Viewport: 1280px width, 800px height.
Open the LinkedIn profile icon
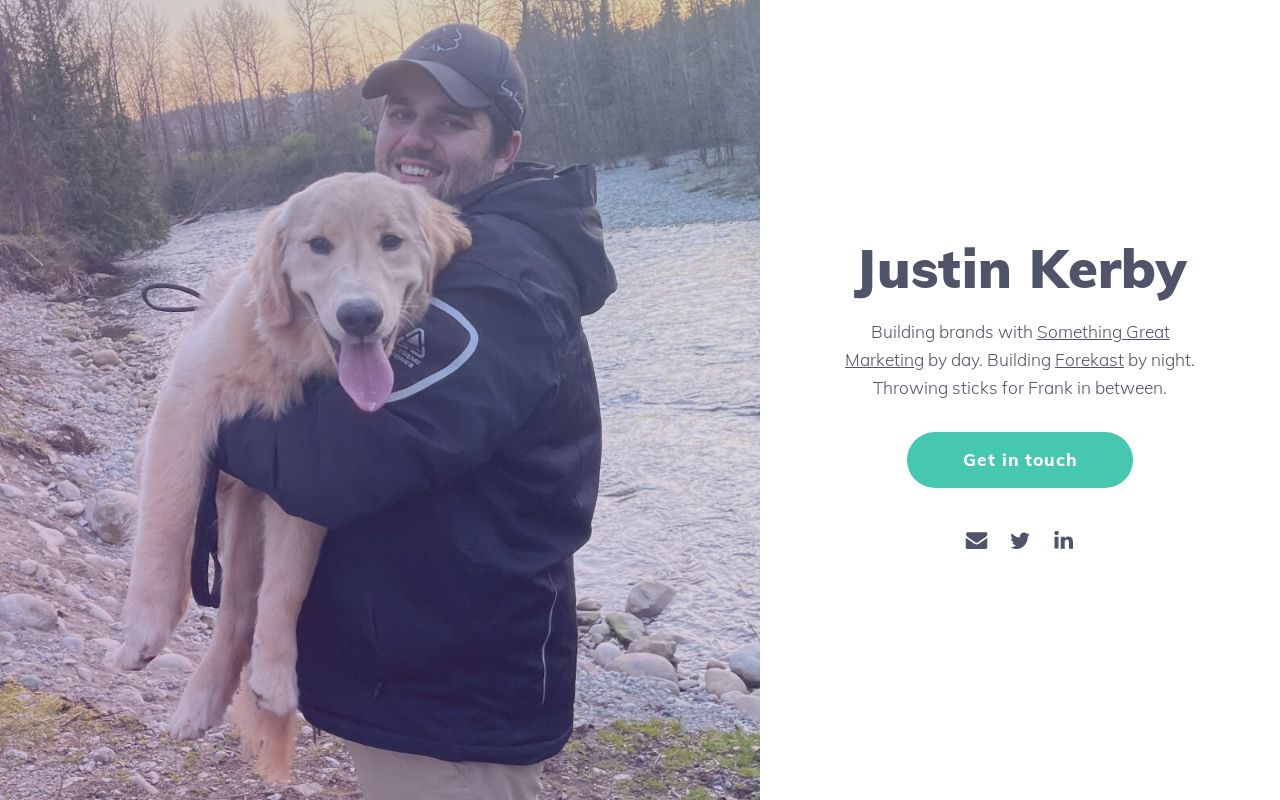point(1063,540)
